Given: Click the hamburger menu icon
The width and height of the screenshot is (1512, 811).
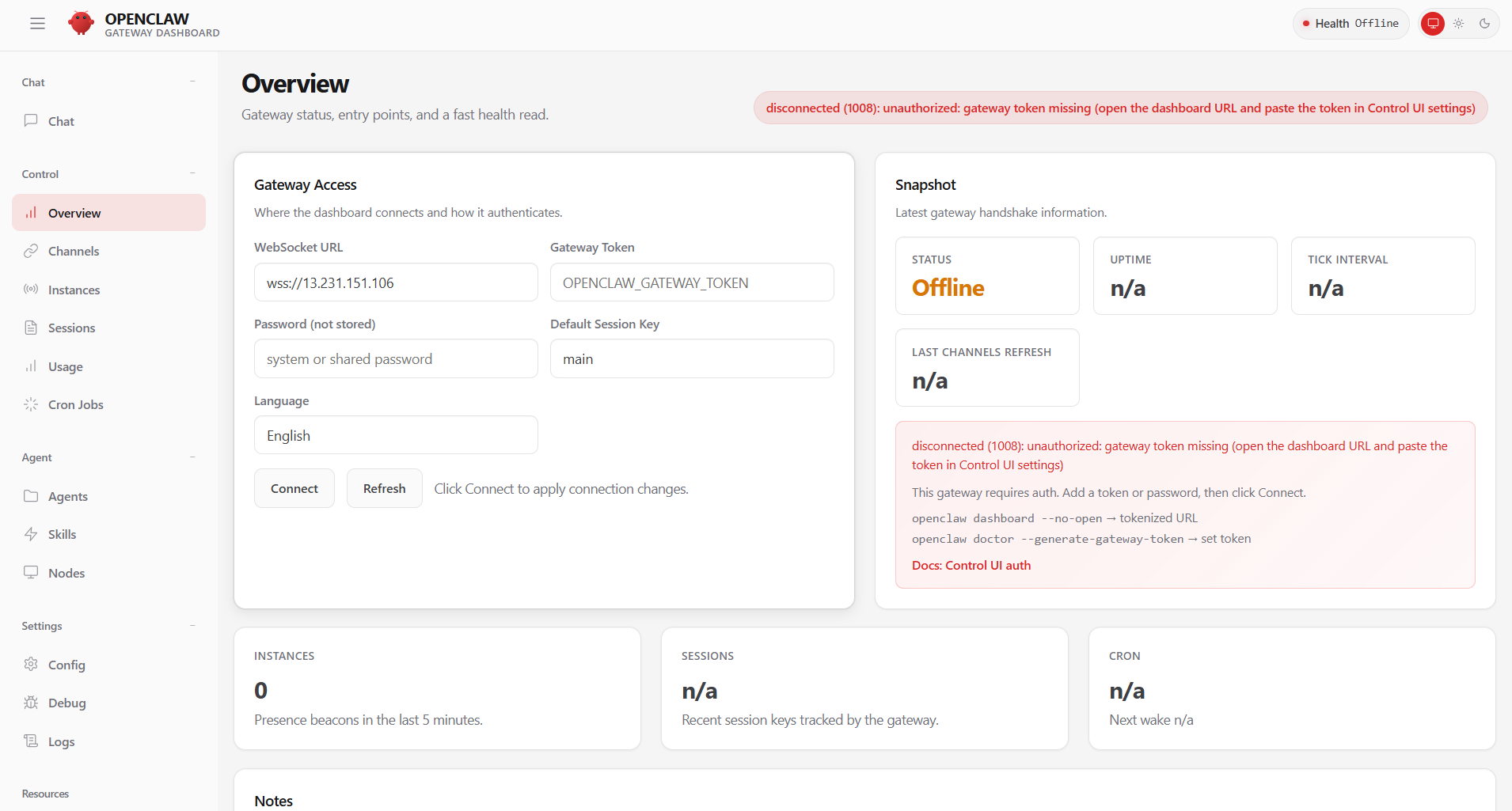Looking at the screenshot, I should pos(37,24).
